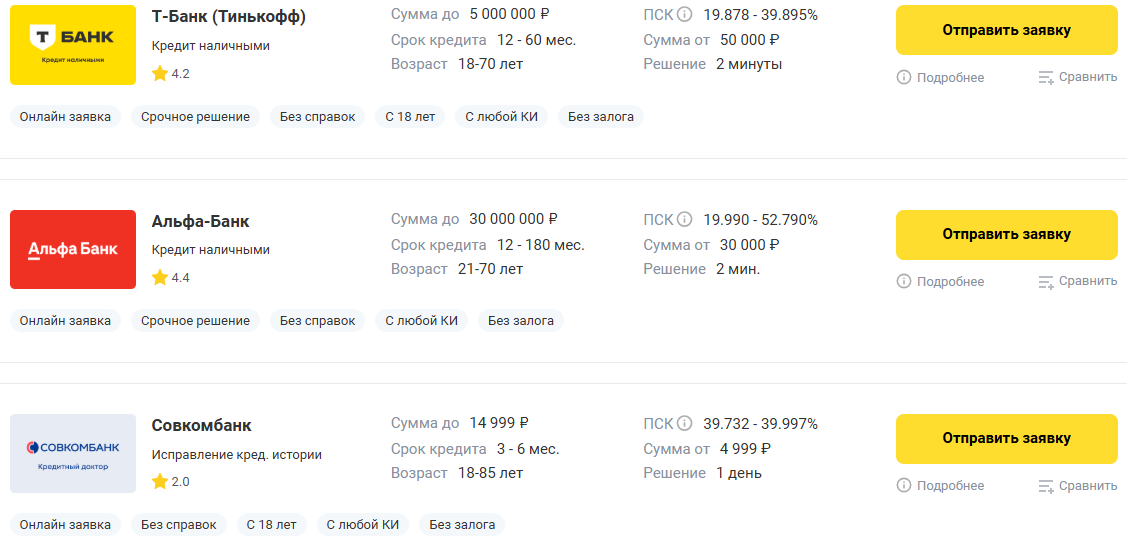Open the Совкомбанк title

(202, 425)
